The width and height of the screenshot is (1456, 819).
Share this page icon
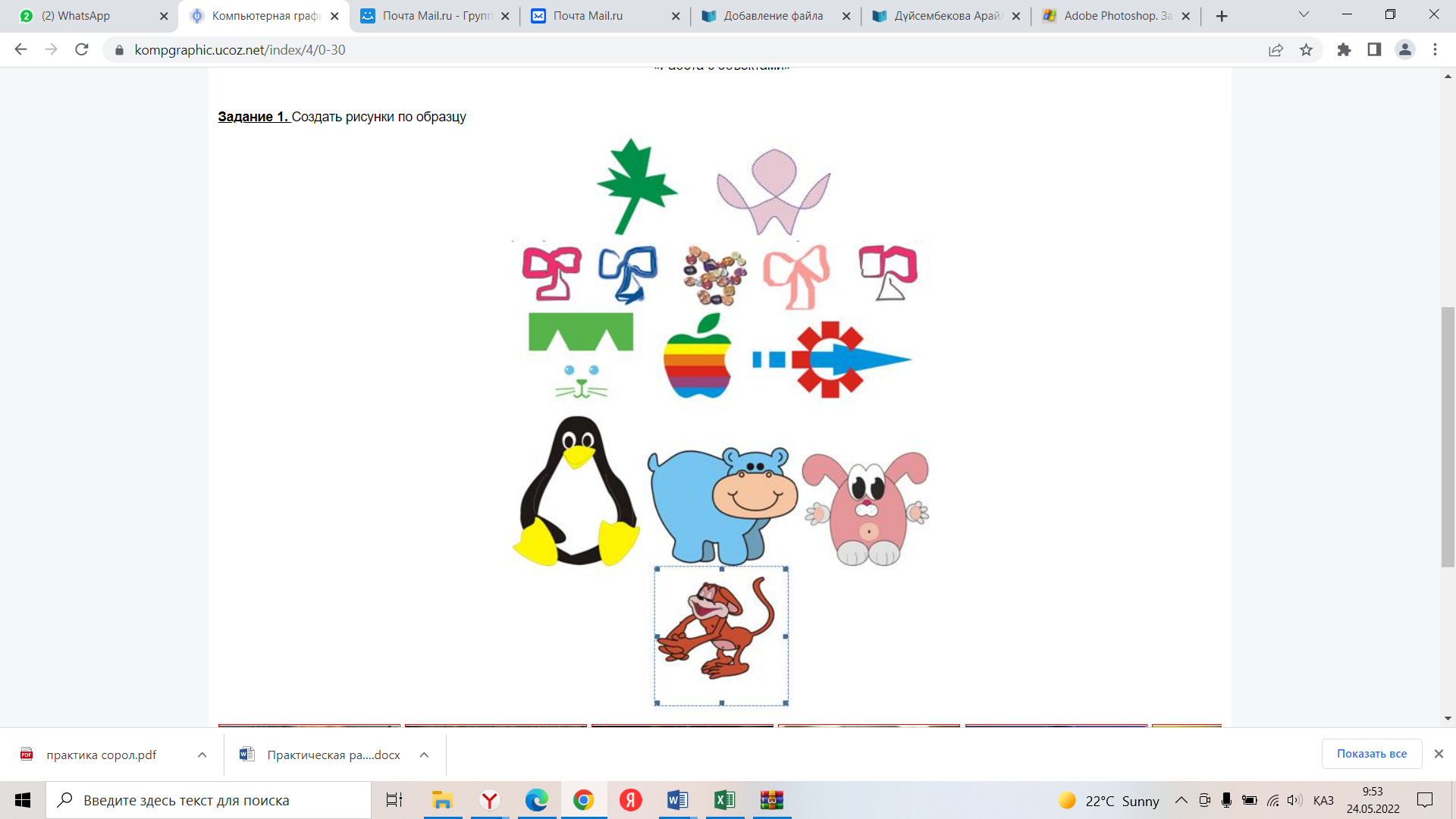point(1276,50)
